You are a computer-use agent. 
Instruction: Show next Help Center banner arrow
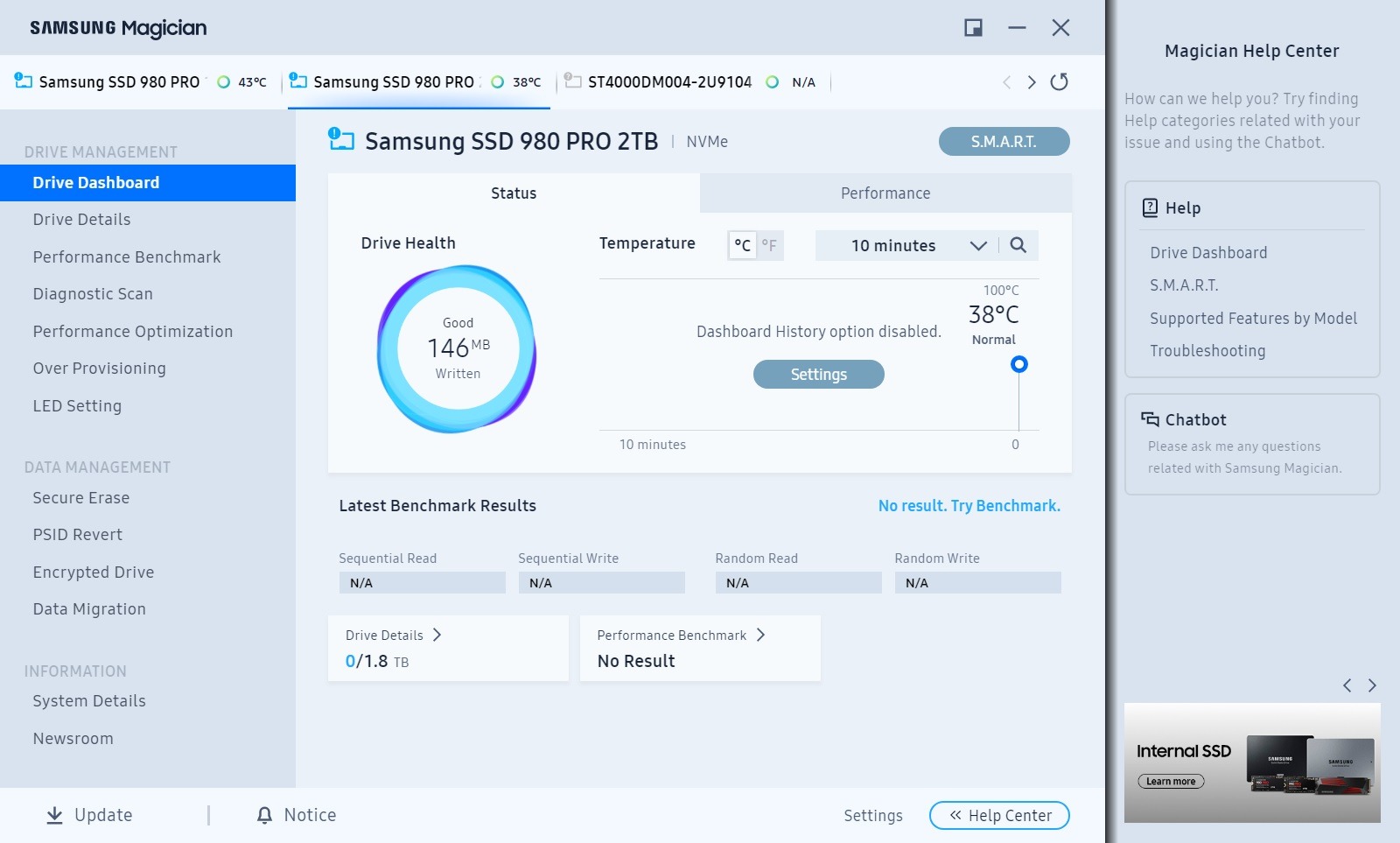tap(1372, 685)
